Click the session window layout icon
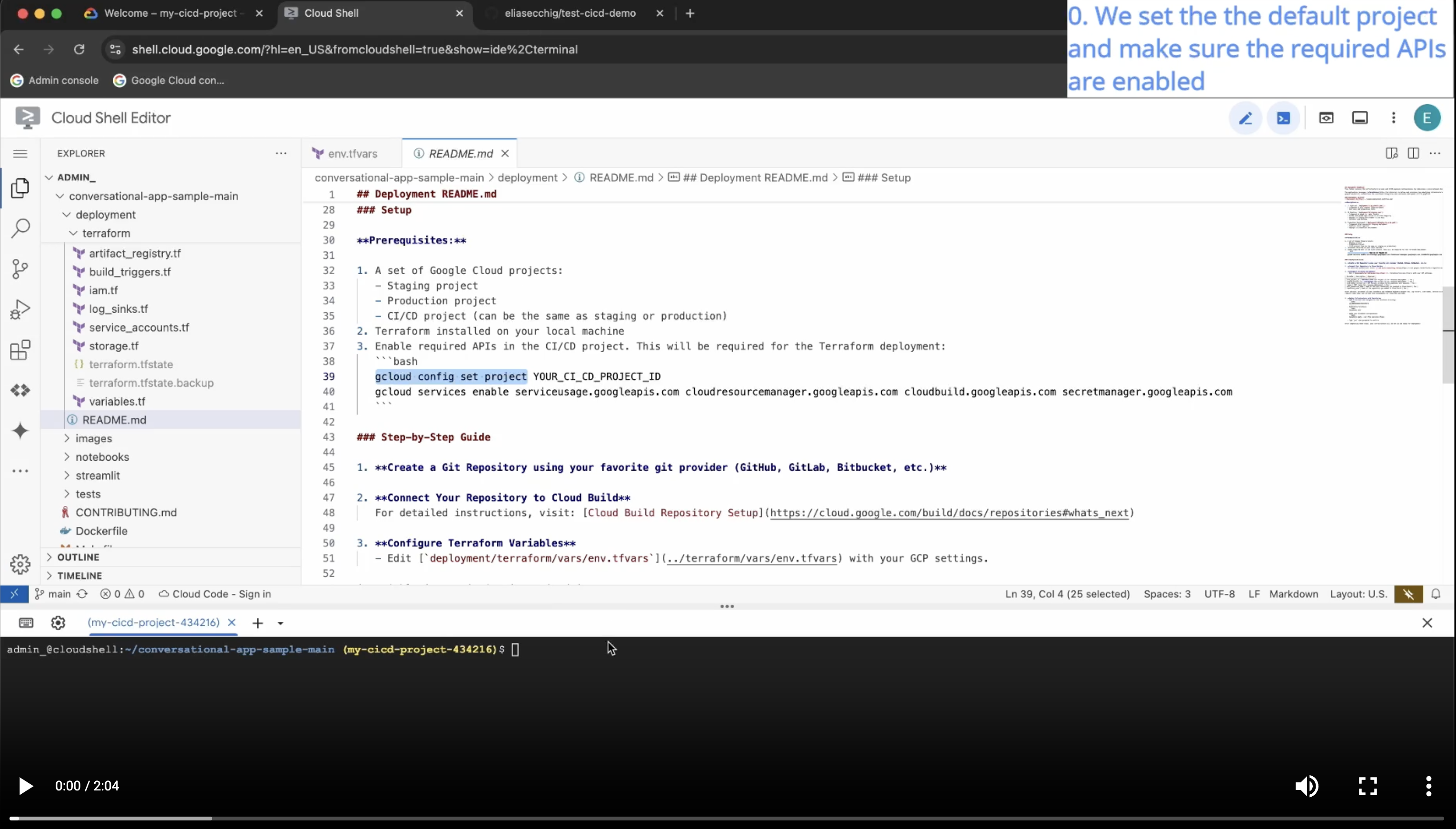 (x=1360, y=118)
